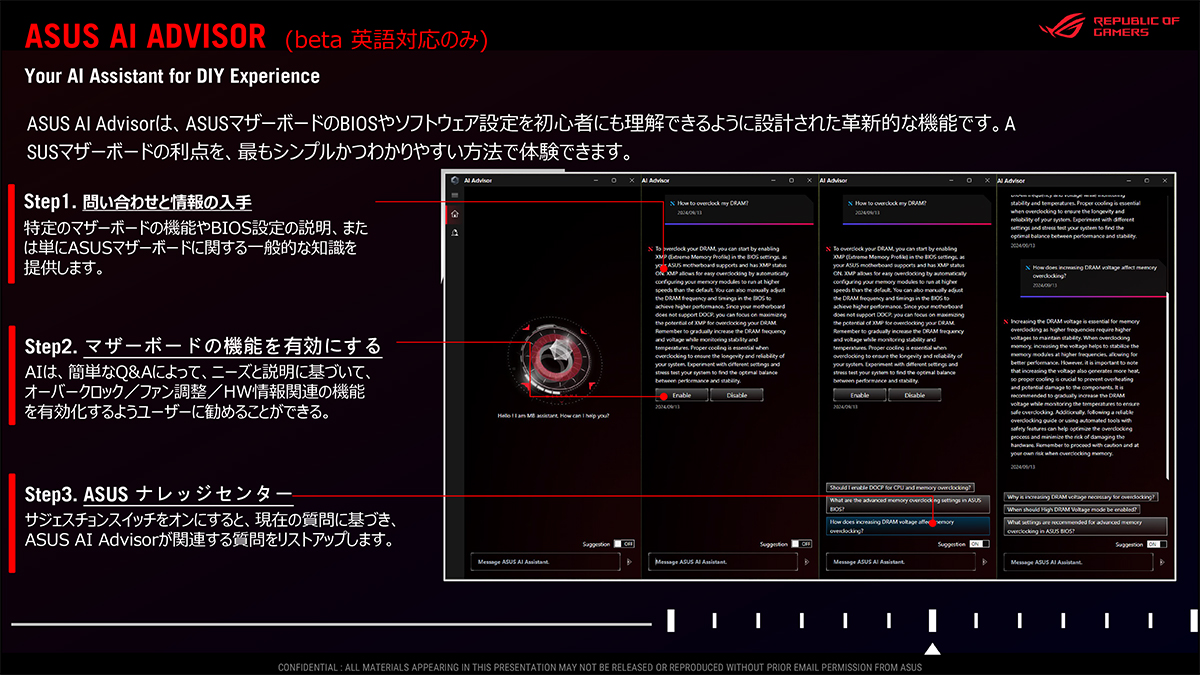Click the slide title 'ASUS AI ADVISOR'
Screen dimensions: 1200x675
(146, 36)
